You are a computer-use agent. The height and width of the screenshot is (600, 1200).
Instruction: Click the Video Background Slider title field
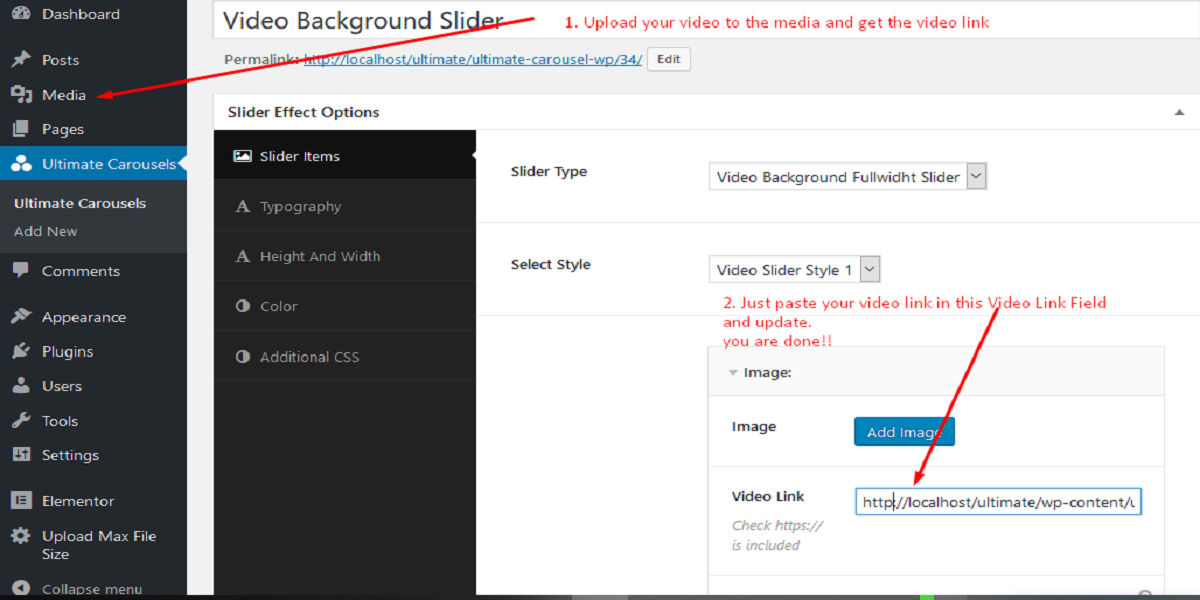coord(706,20)
